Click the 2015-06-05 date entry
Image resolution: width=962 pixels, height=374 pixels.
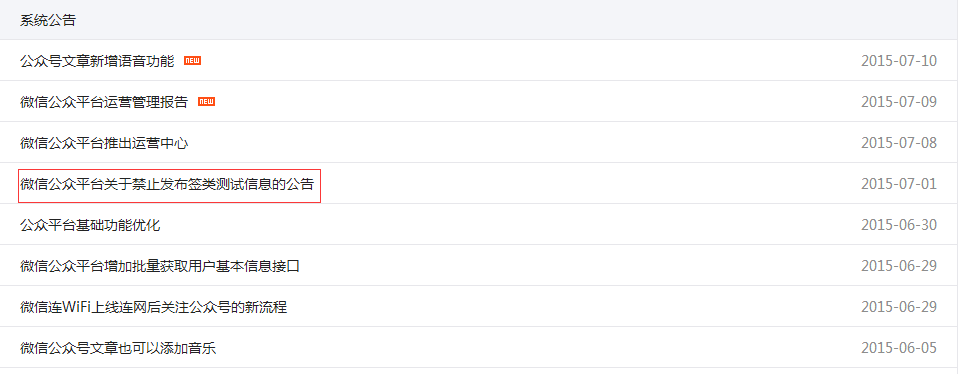point(899,348)
